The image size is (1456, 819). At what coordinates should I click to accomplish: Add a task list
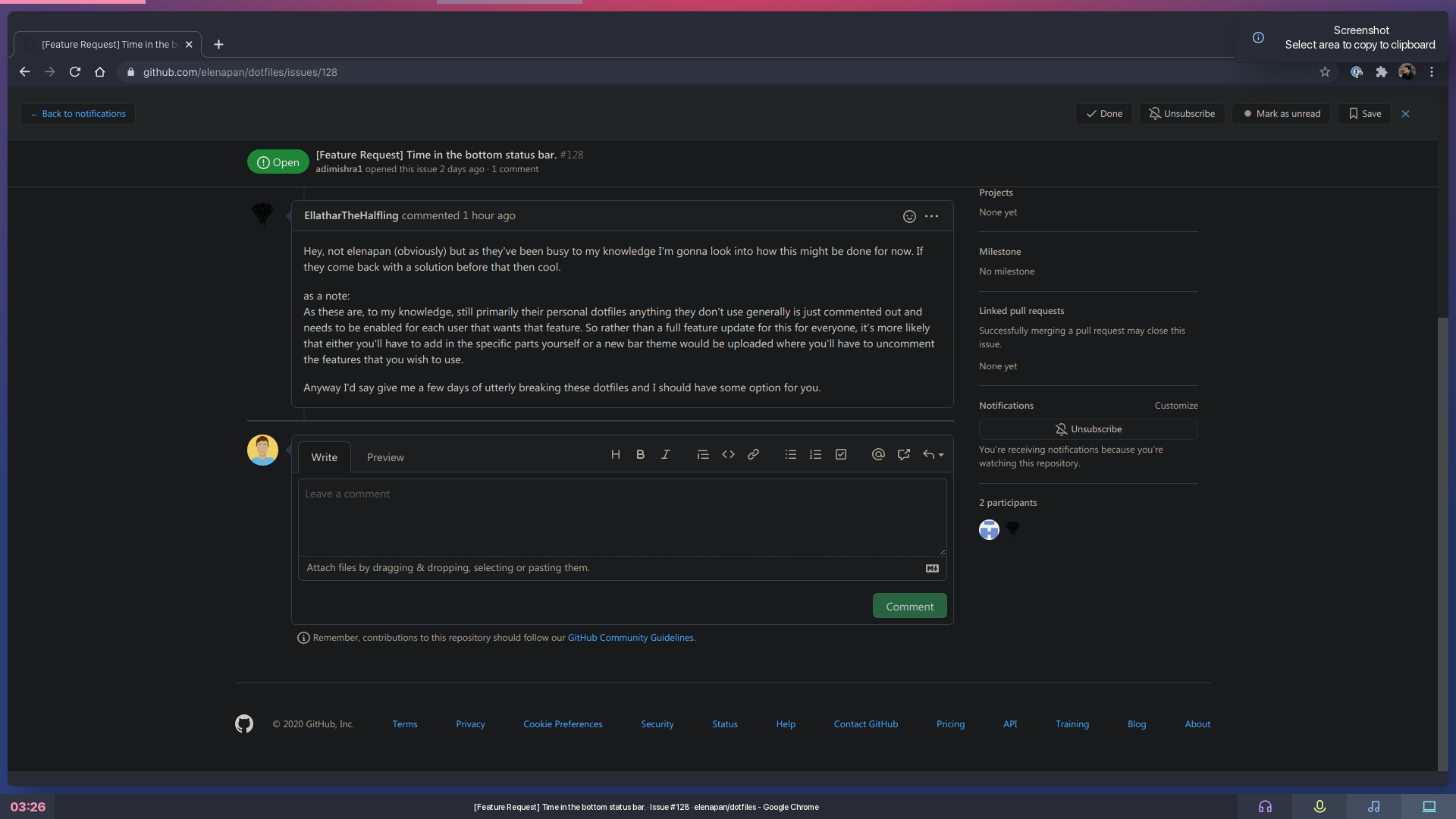(841, 455)
